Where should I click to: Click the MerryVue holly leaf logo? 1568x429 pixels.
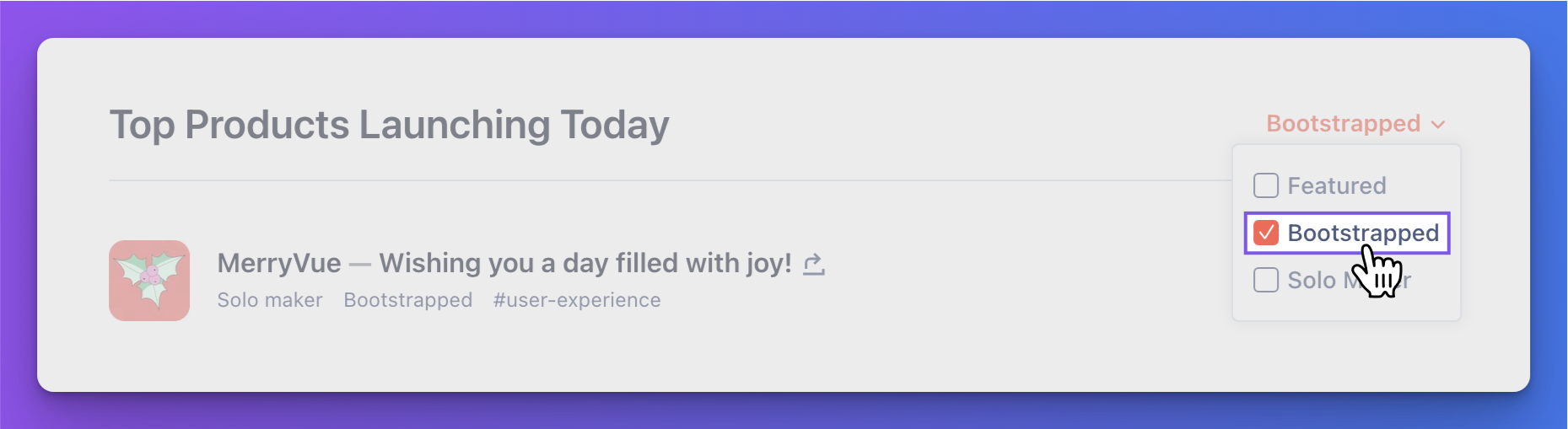149,281
